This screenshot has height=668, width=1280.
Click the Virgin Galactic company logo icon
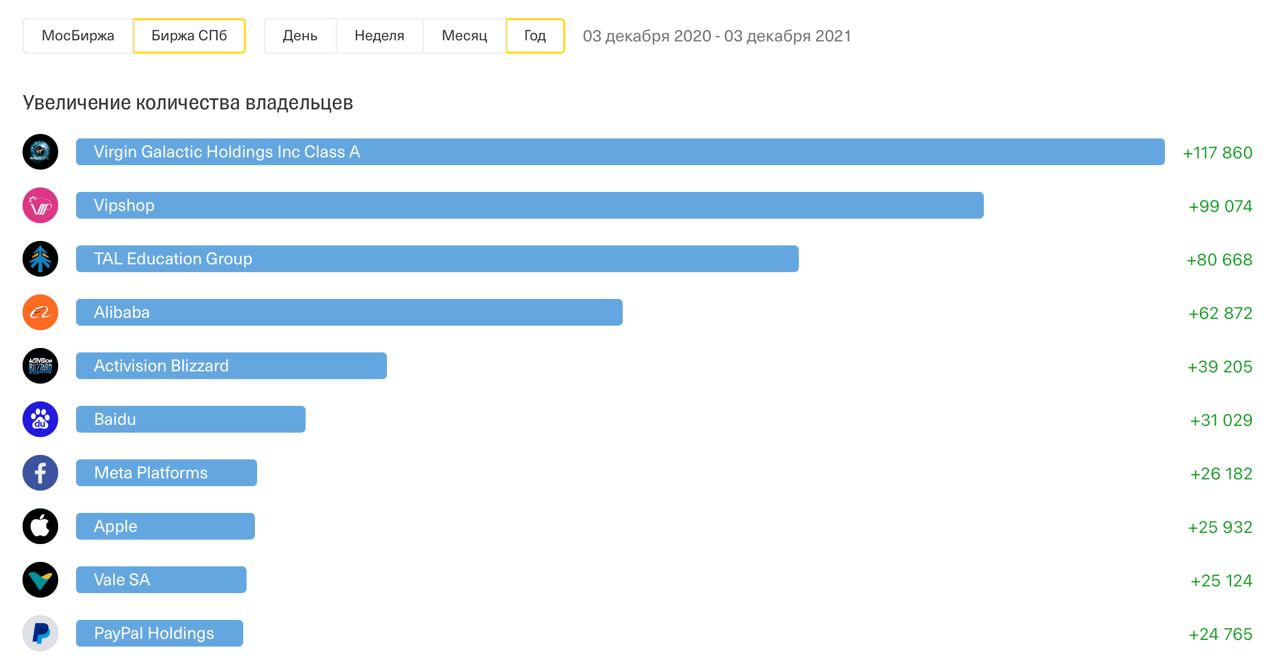point(41,152)
